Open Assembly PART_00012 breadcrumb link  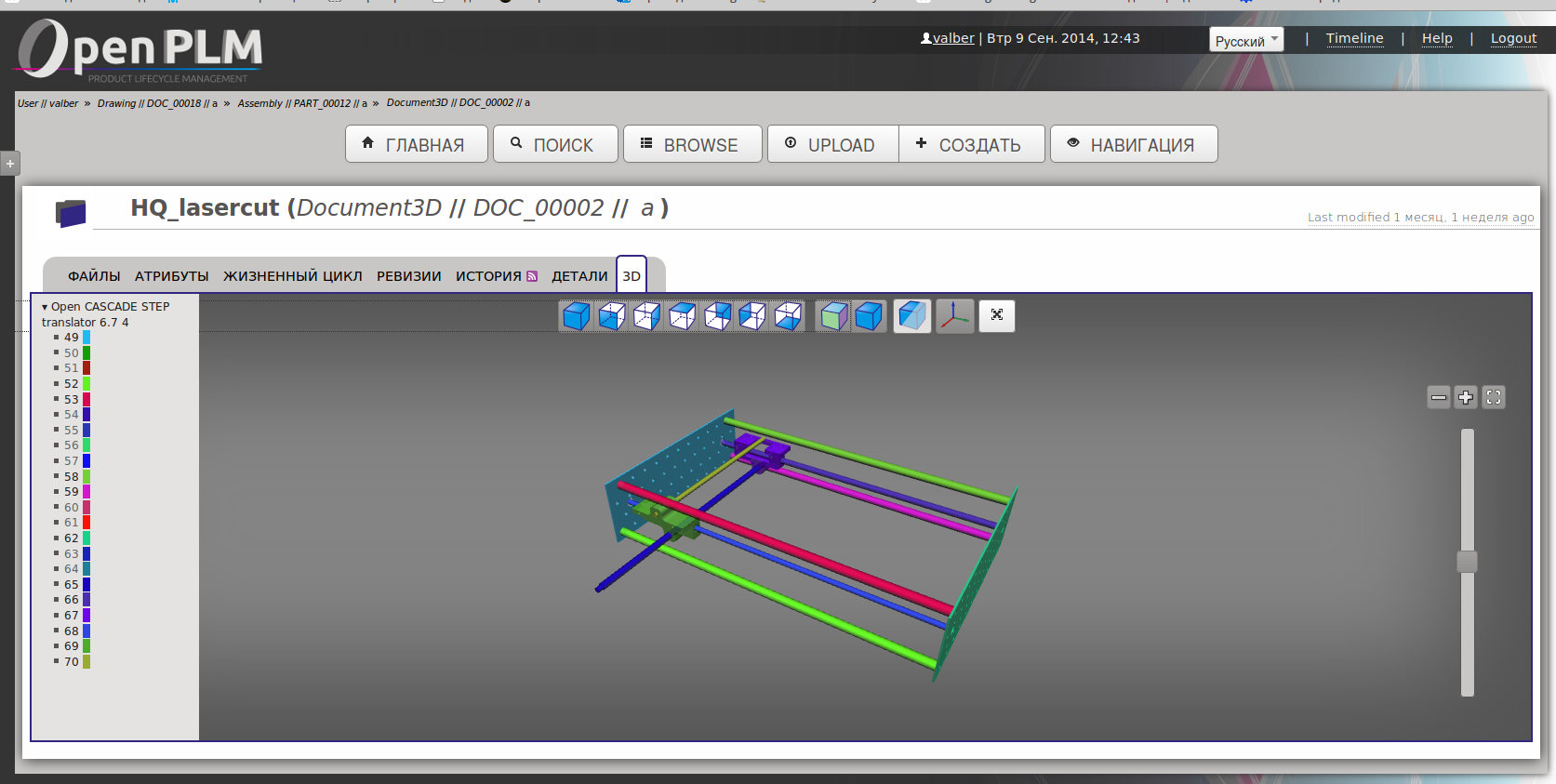click(301, 103)
